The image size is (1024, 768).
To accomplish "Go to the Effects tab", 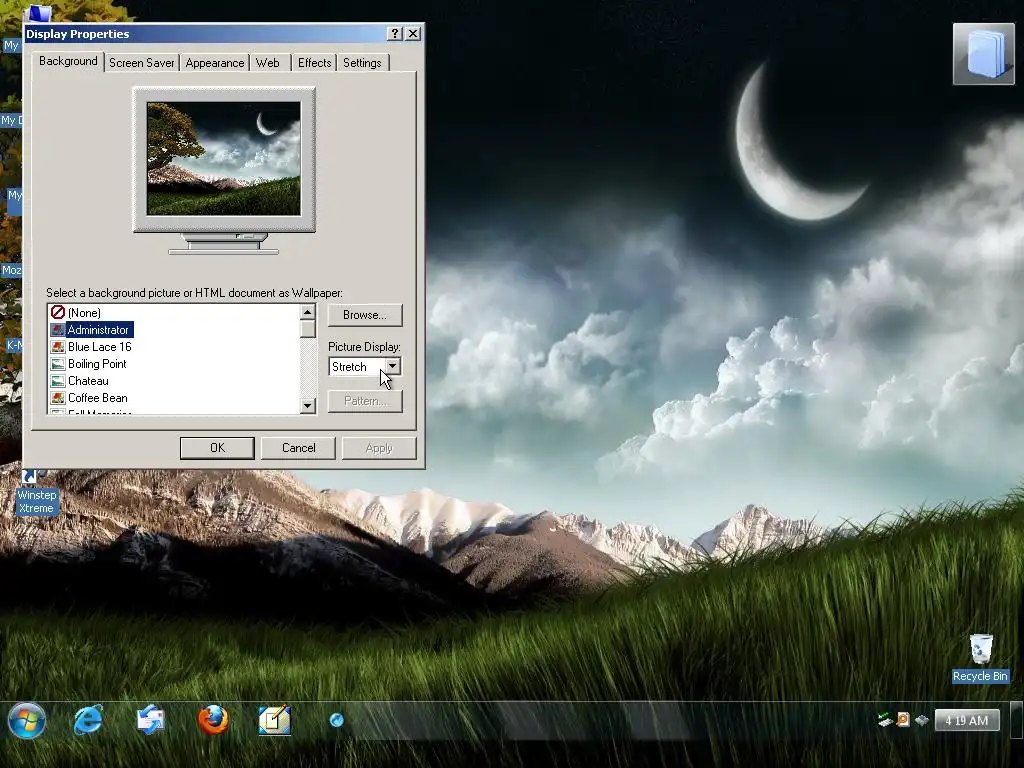I will click(x=315, y=63).
